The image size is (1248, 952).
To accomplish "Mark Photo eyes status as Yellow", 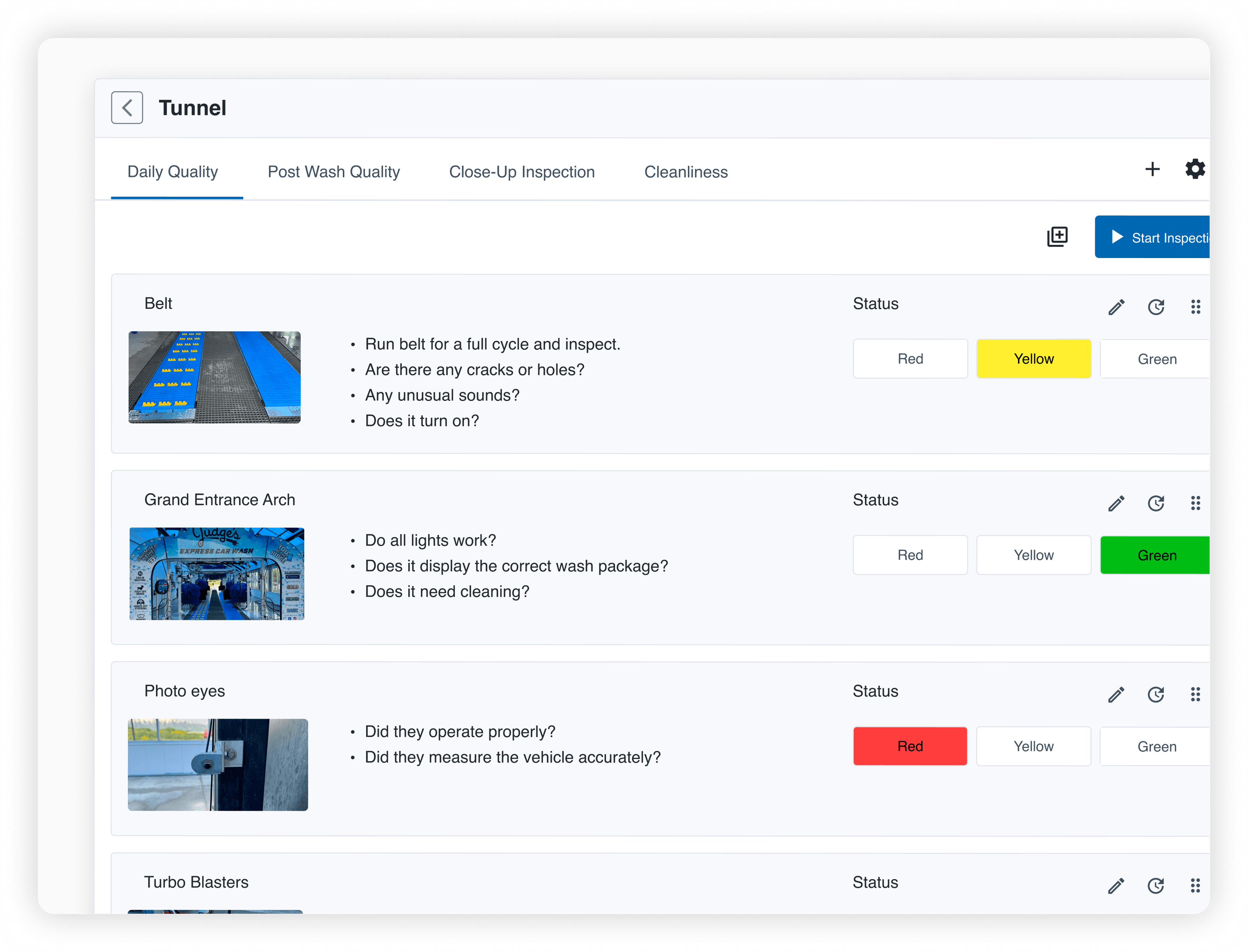I will click(1034, 746).
